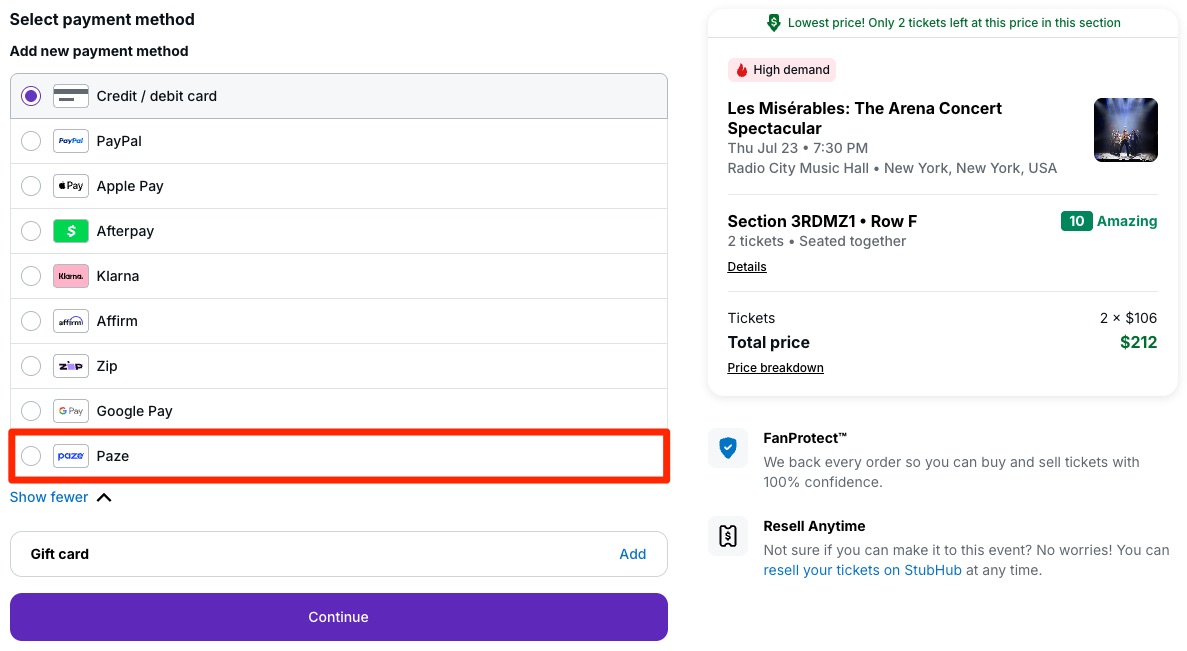Click the Section 3RDMZ1 Row F text
The width and height of the screenshot is (1187, 651).
click(822, 221)
